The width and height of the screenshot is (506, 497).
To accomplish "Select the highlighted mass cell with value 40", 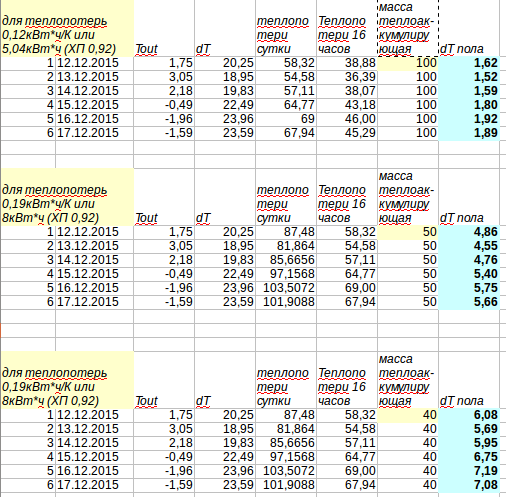I will 408,415.
